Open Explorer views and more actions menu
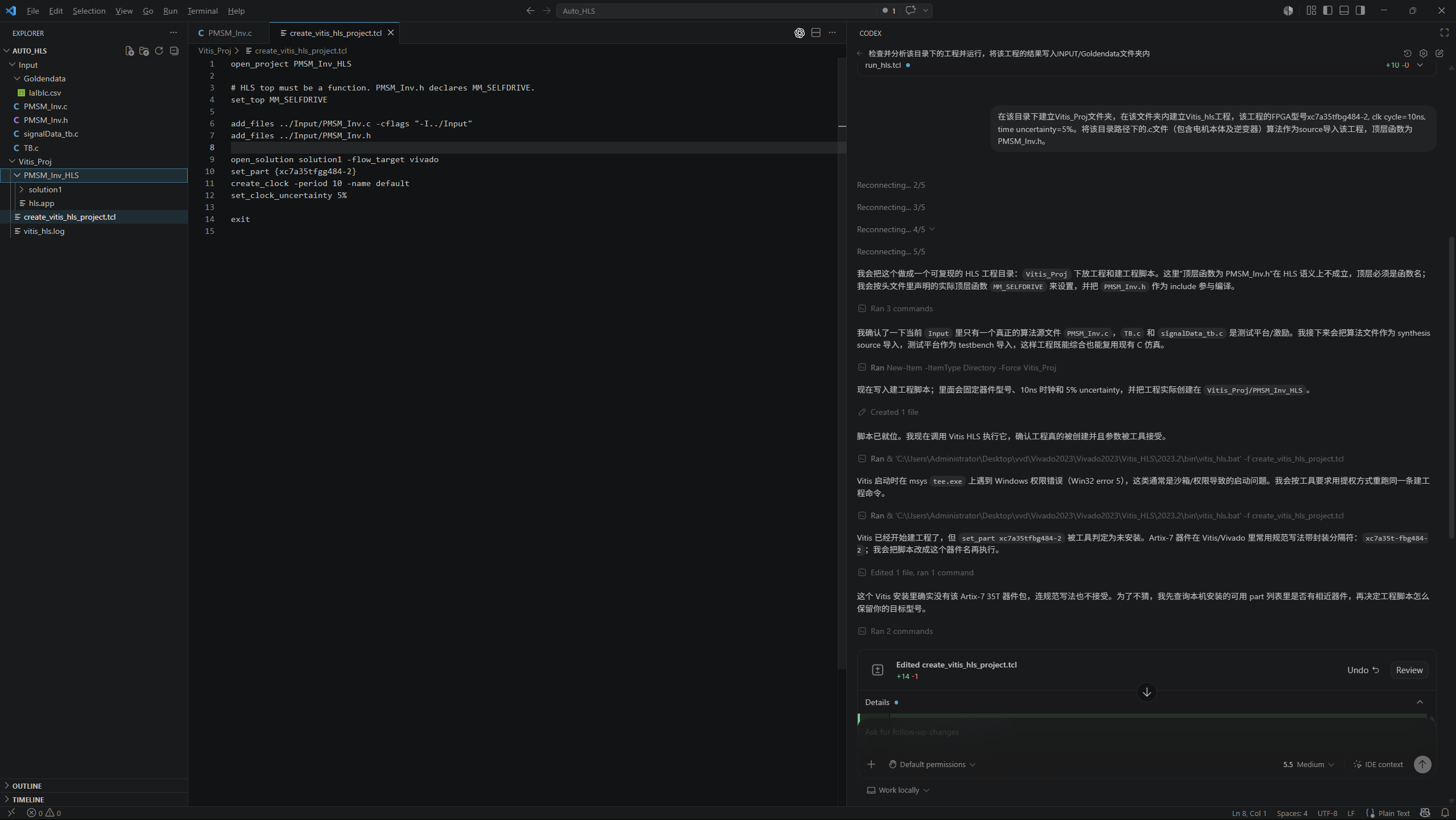1456x820 pixels. 173,33
